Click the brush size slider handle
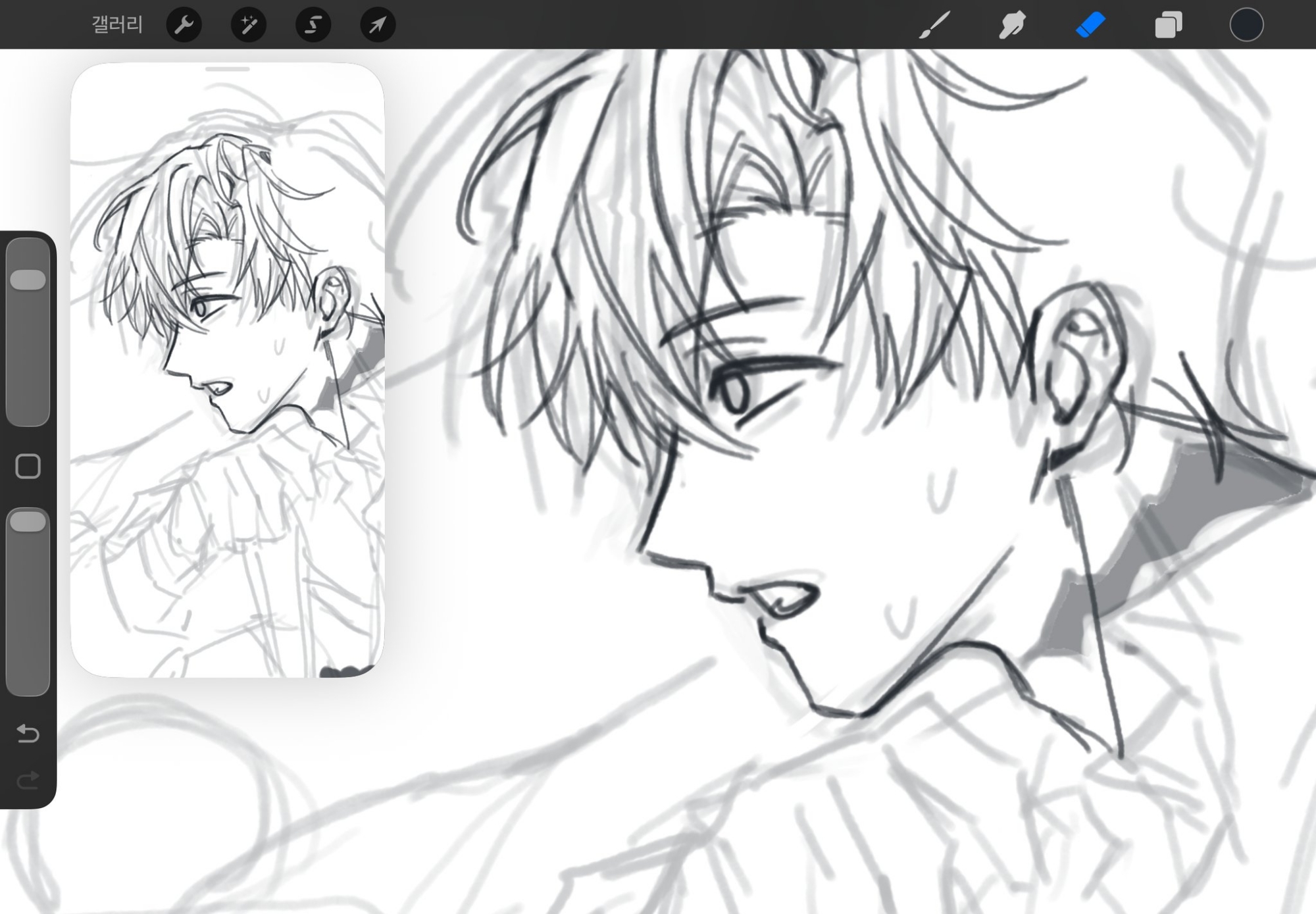The width and height of the screenshot is (1316, 914). (28, 280)
